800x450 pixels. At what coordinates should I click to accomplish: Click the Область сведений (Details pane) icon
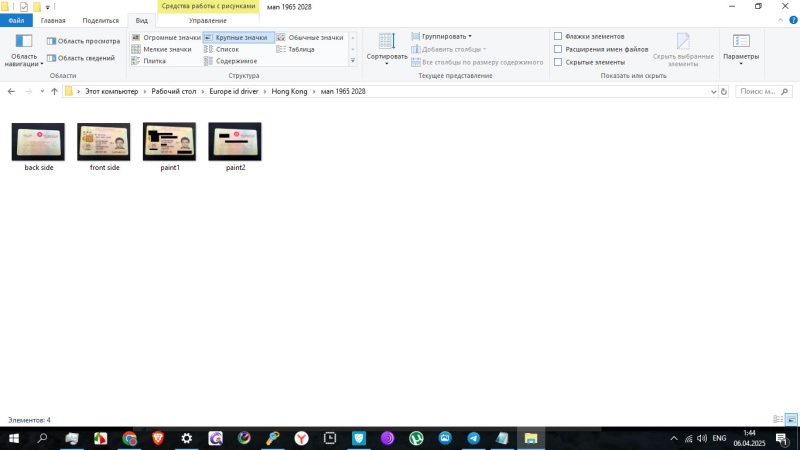tap(51, 58)
